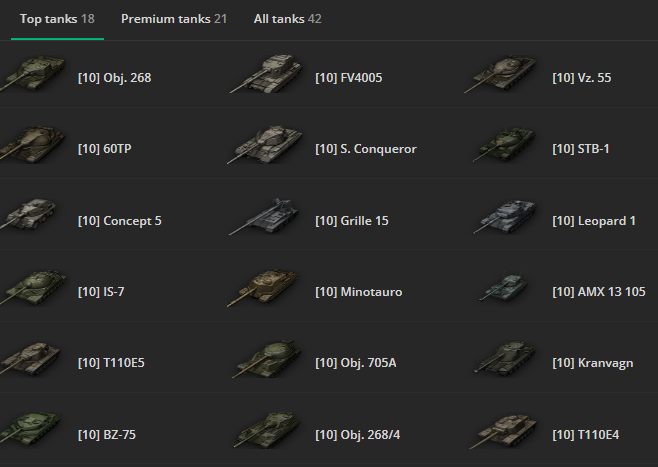Open the Premium tanks tab
Viewport: 658px width, 467px height.
pyautogui.click(x=174, y=19)
